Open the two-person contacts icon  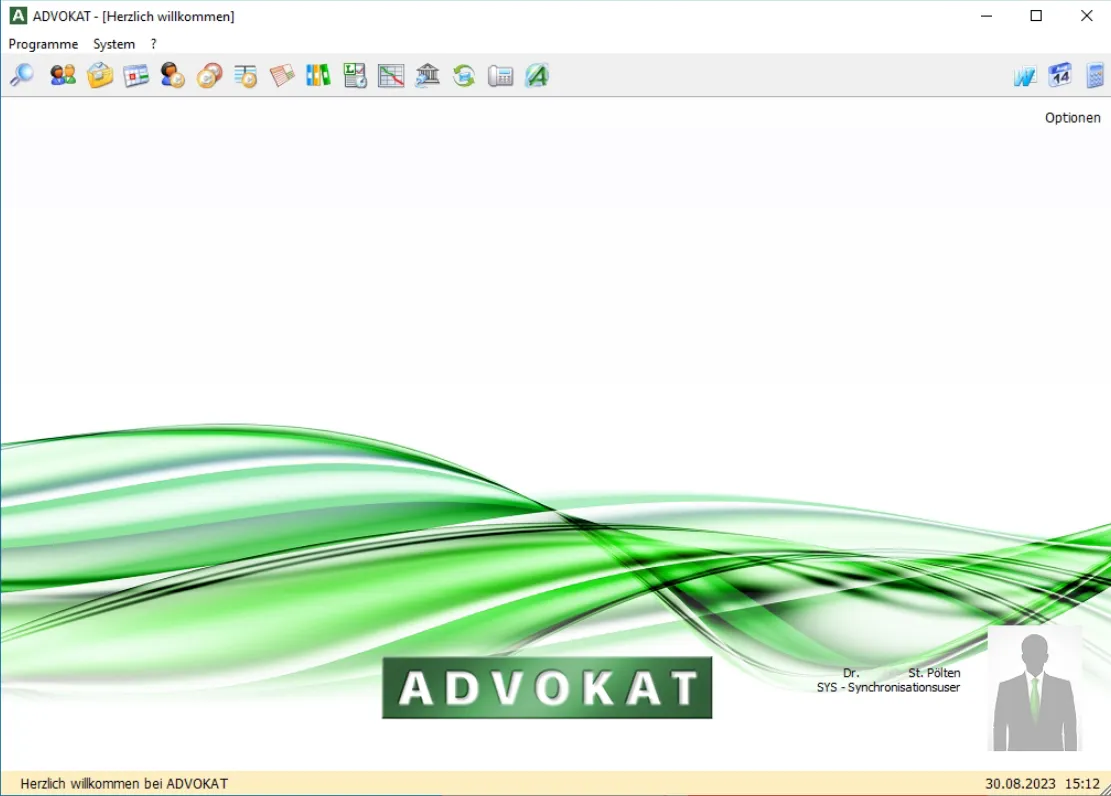pos(63,75)
